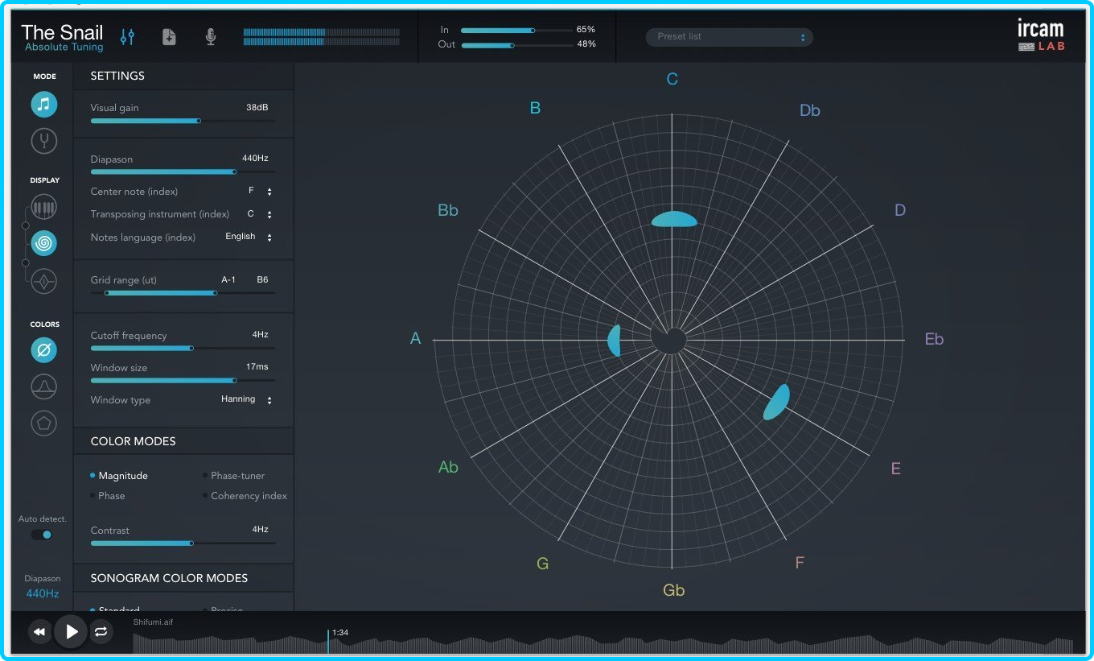Open the Notes language English dropdown
Image resolution: width=1094 pixels, height=661 pixels.
point(248,237)
